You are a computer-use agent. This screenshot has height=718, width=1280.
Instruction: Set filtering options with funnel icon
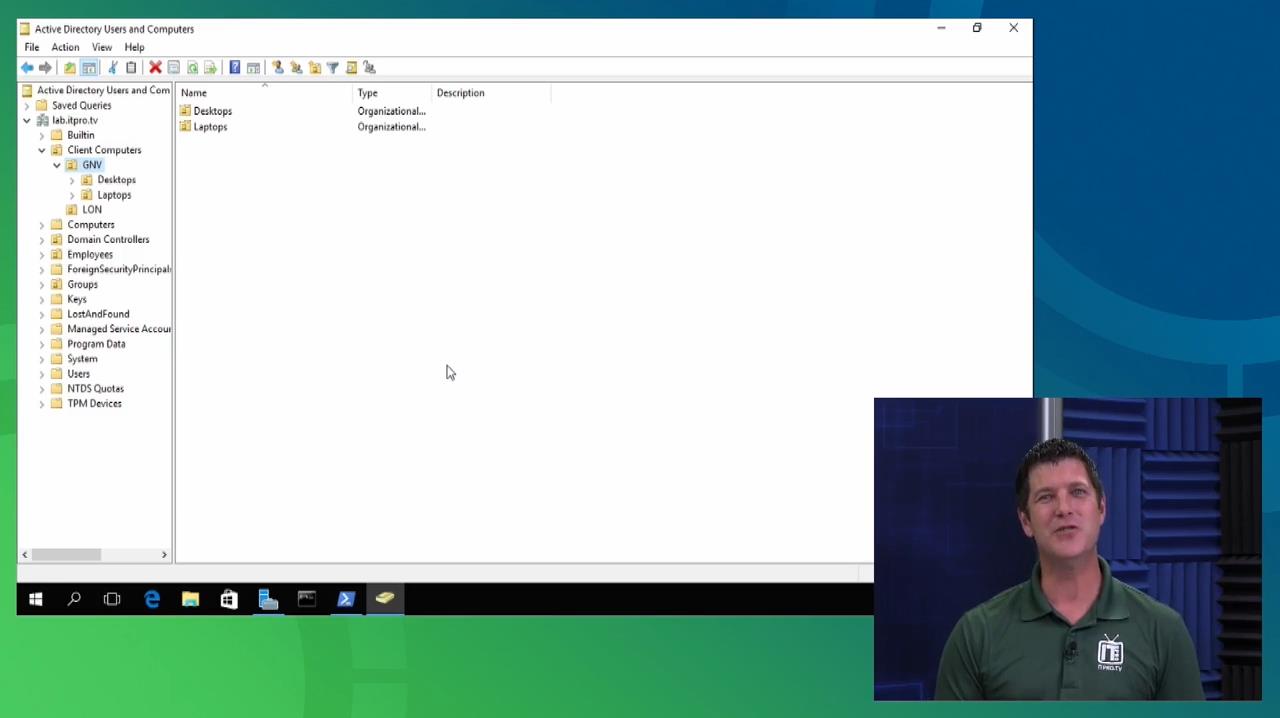[333, 68]
